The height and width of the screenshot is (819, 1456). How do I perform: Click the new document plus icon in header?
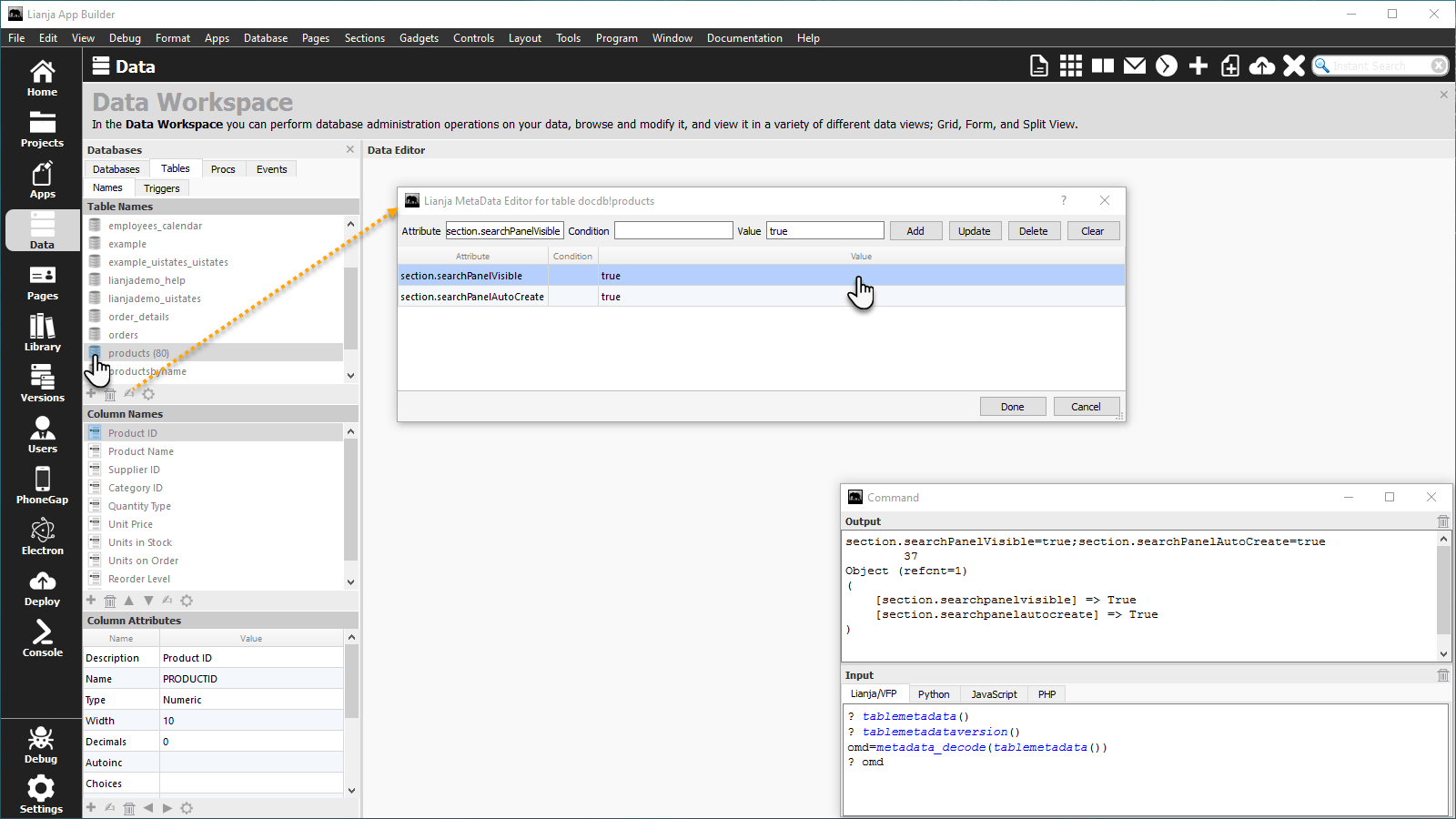tap(1230, 66)
